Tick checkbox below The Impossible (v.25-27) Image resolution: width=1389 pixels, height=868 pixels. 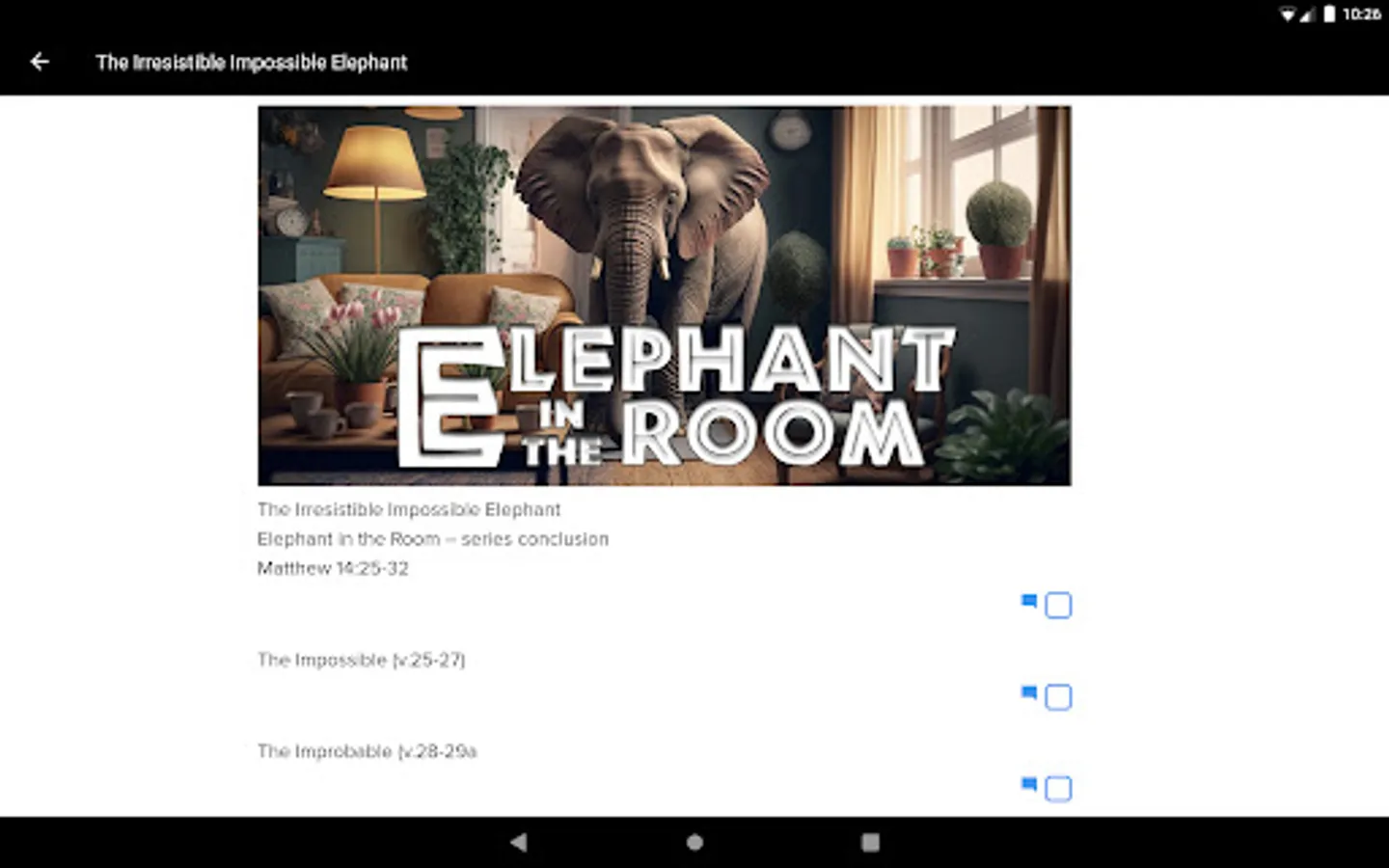click(1058, 697)
